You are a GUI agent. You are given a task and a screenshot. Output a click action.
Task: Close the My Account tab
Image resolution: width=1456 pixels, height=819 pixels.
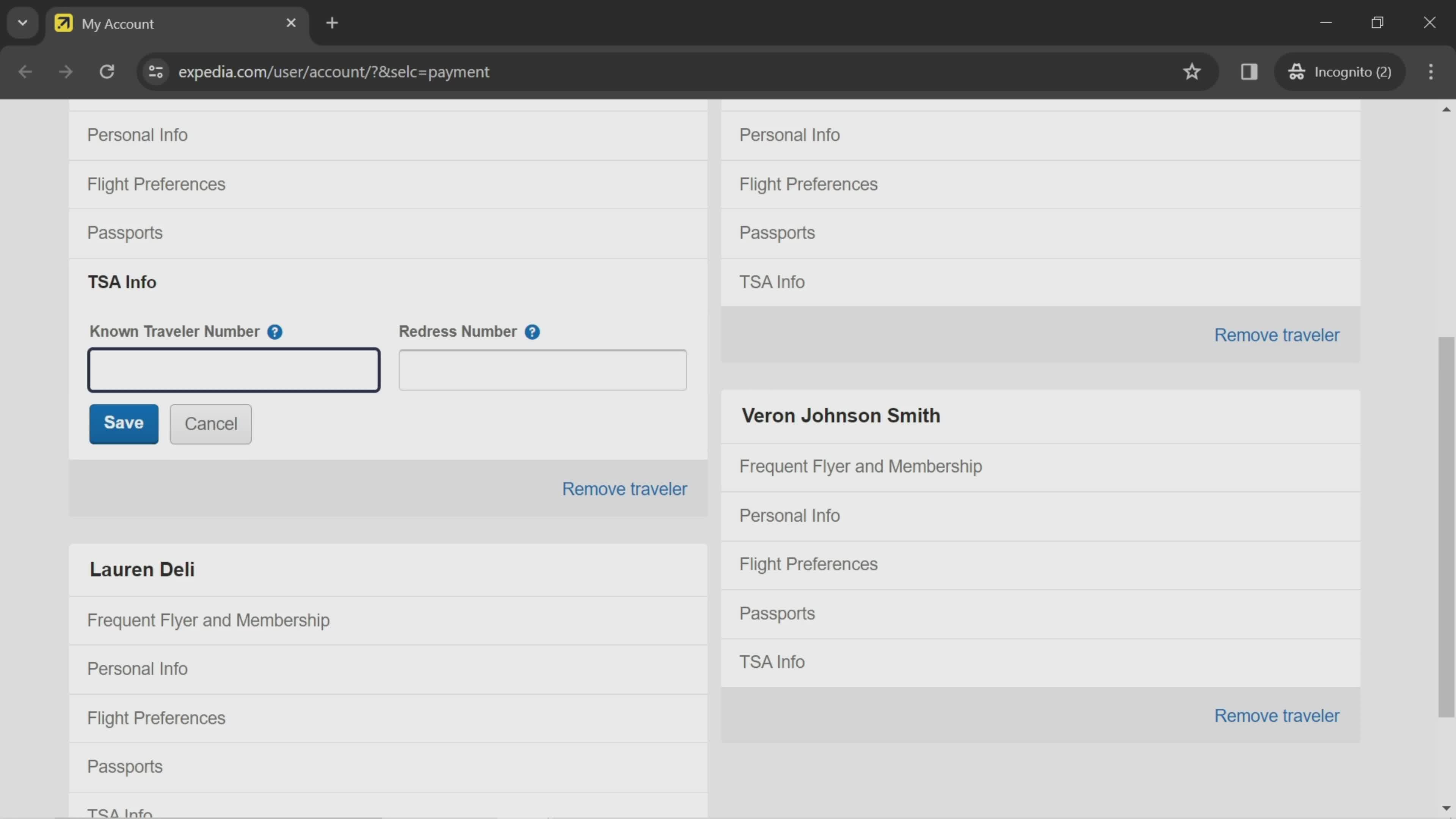pyautogui.click(x=291, y=23)
